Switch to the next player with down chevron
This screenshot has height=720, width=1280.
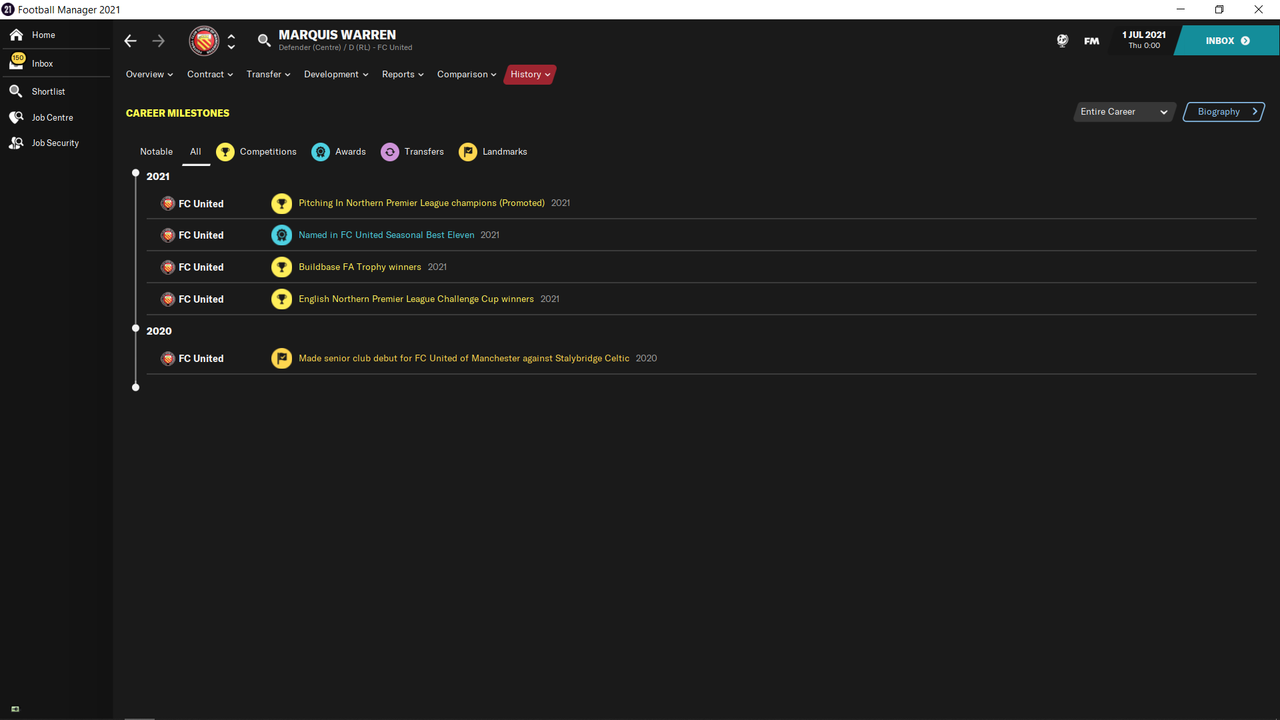tap(231, 46)
